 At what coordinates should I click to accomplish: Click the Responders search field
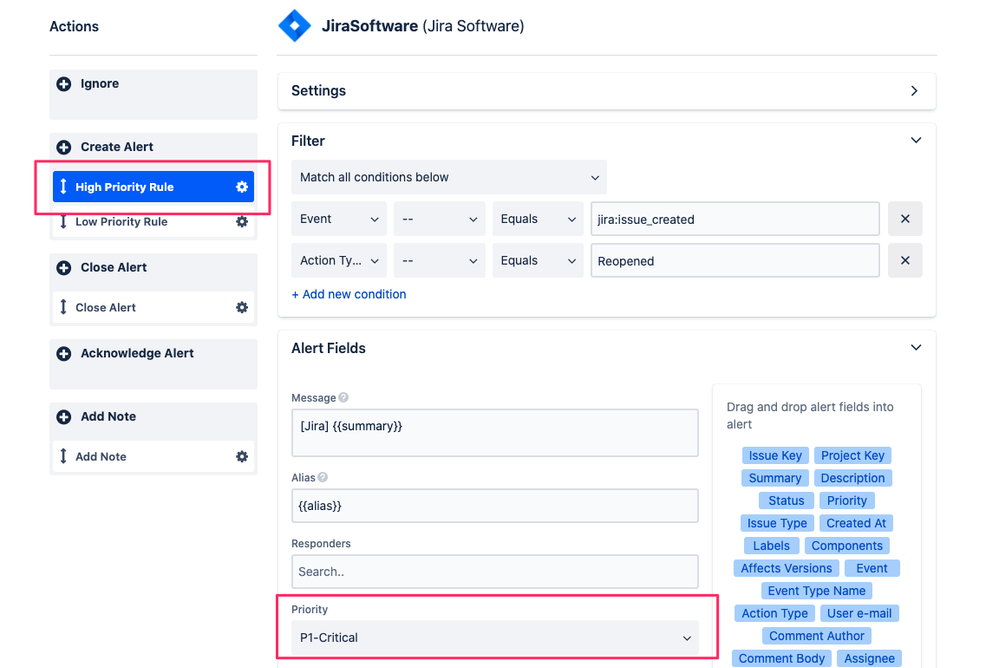(x=495, y=572)
